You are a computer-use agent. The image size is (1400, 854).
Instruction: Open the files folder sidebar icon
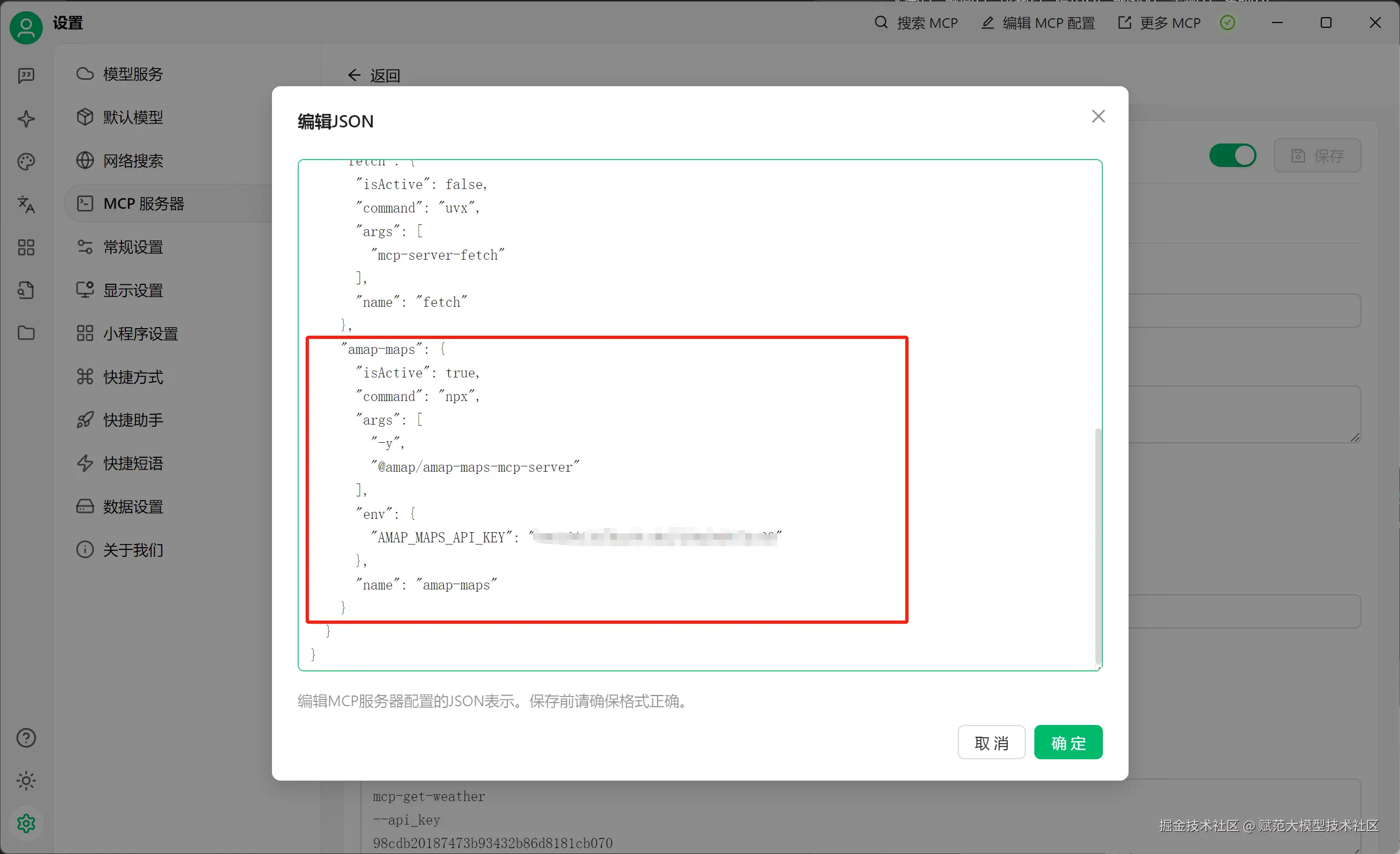[26, 333]
